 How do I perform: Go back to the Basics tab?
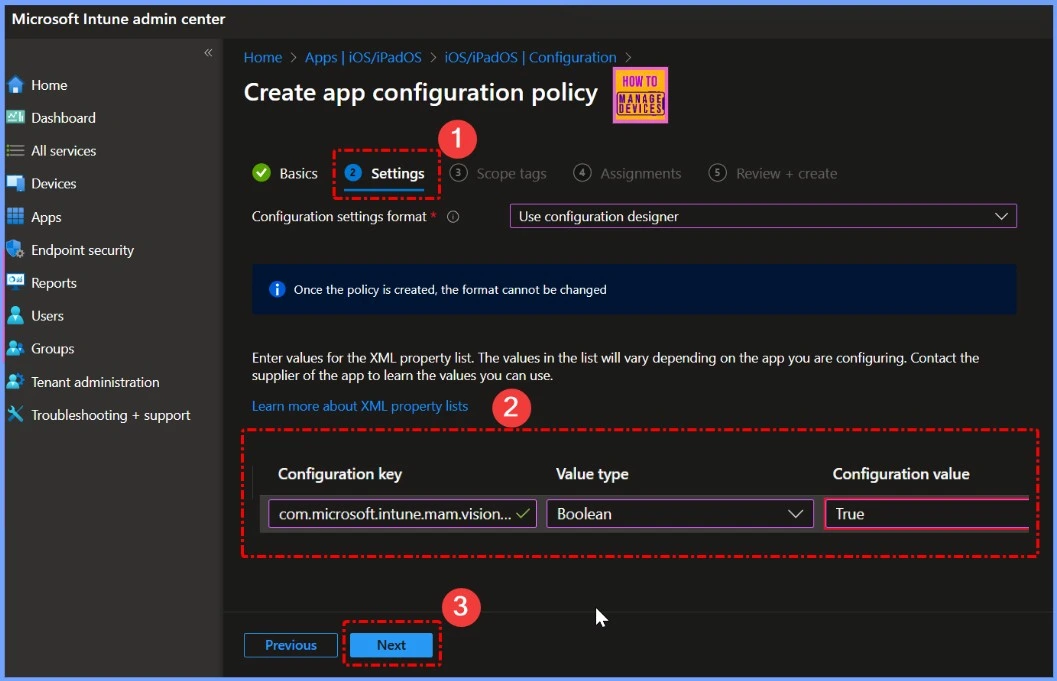click(297, 173)
